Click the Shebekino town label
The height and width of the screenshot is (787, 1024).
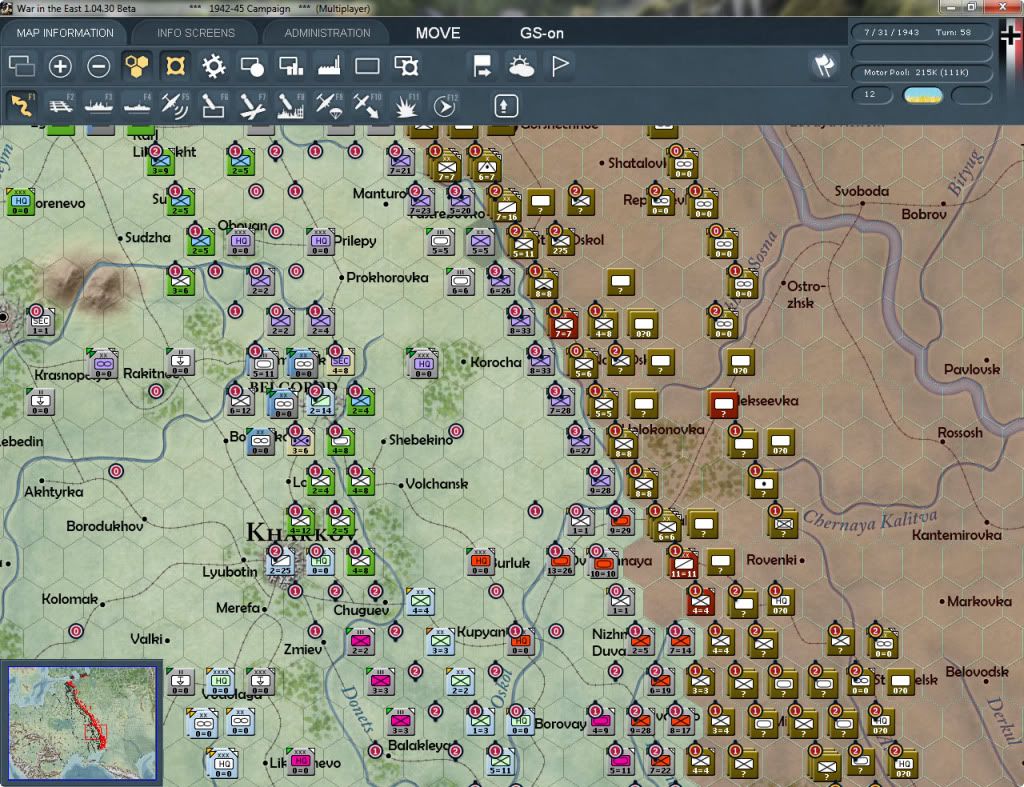point(421,440)
